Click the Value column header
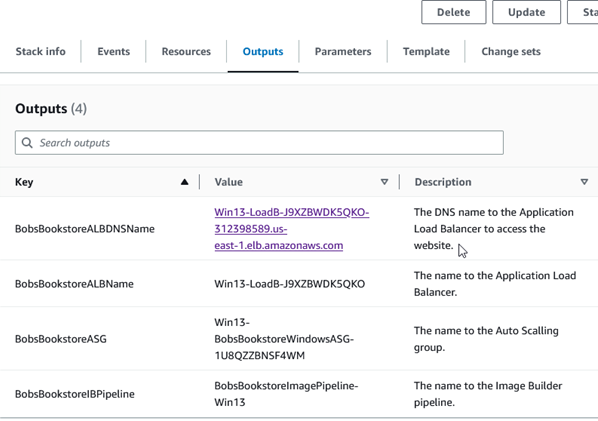598x421 pixels. point(228,182)
